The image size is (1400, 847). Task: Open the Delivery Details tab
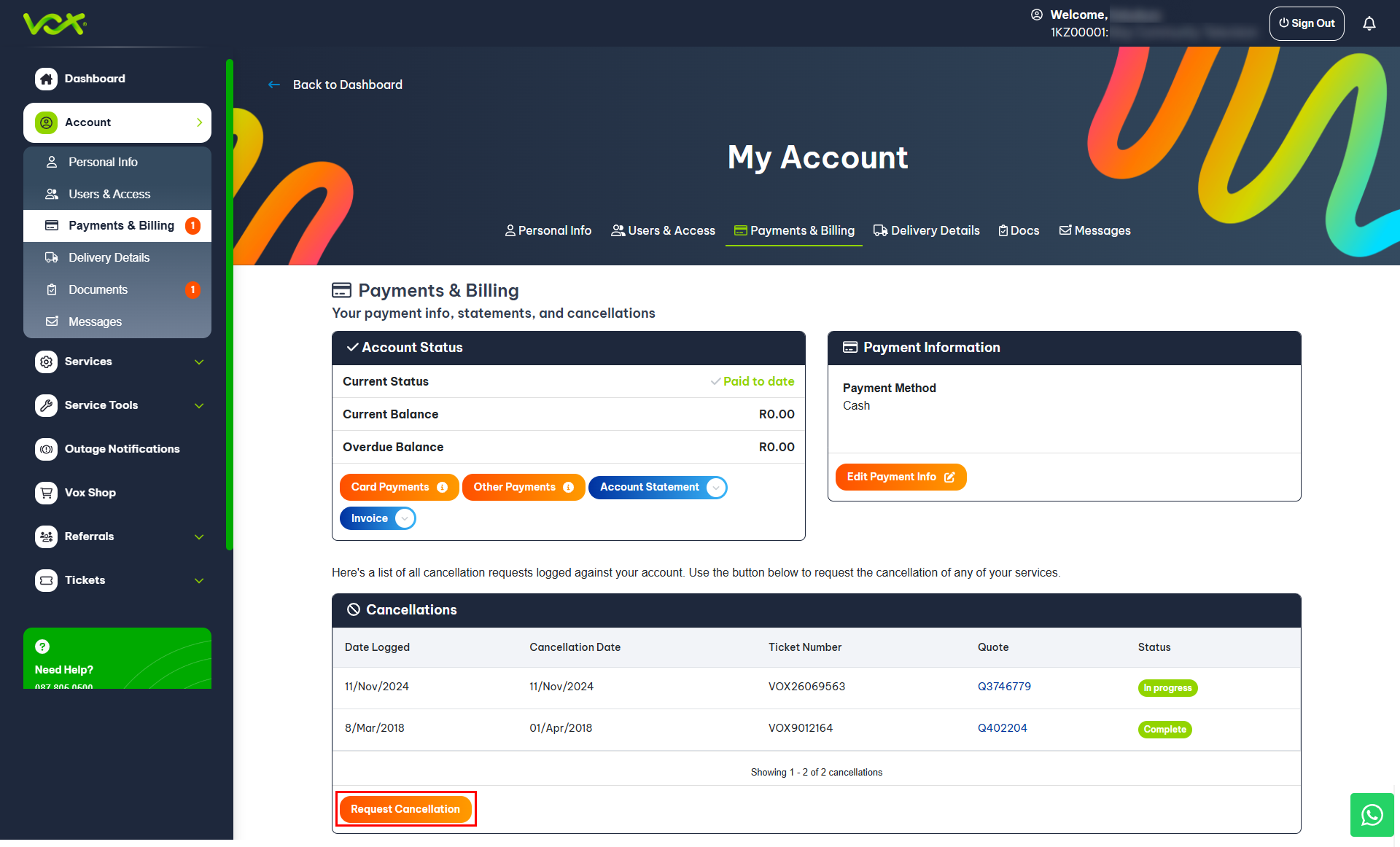[x=927, y=231]
